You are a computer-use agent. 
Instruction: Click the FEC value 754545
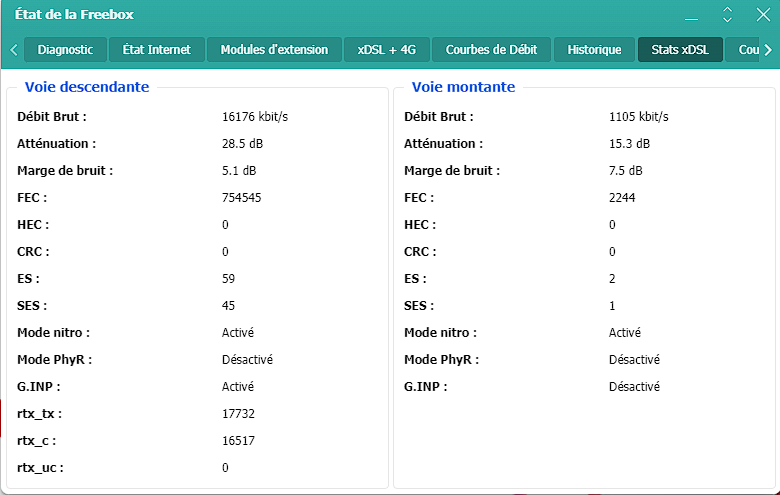click(241, 198)
